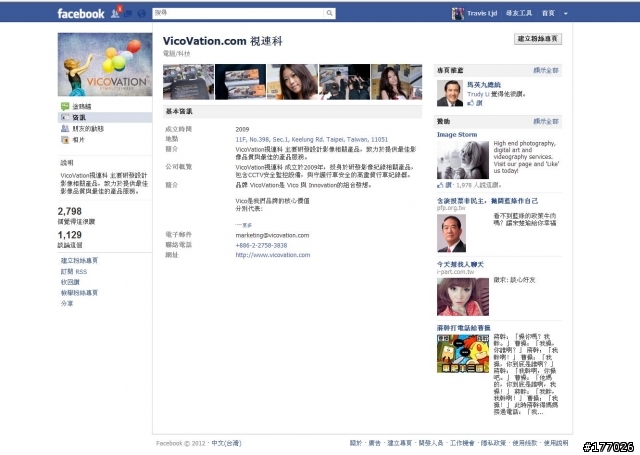Click the report page link
Image resolution: width=640 pixels, height=455 pixels.
point(79,293)
